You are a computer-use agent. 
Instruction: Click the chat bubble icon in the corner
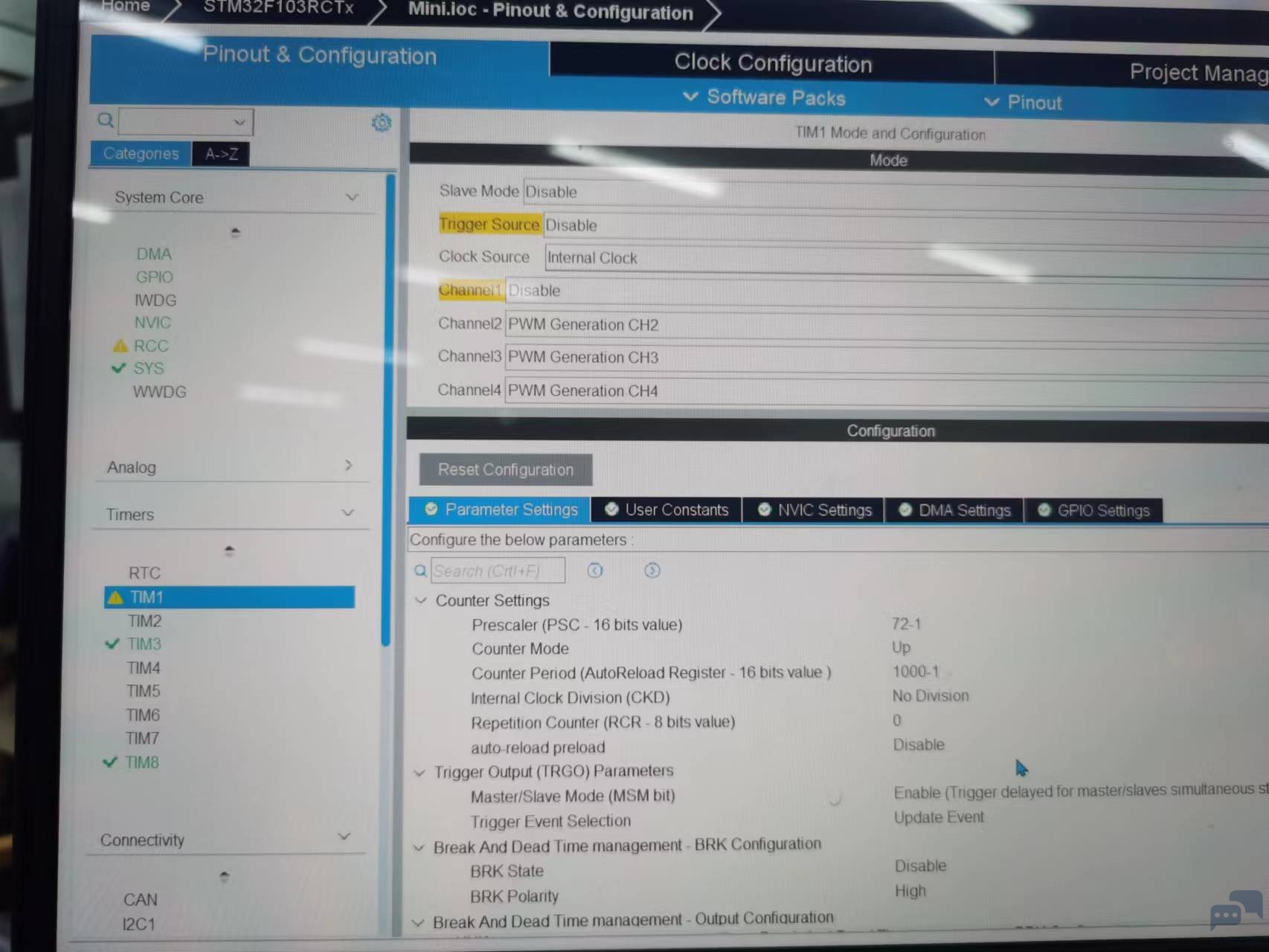[x=1235, y=909]
